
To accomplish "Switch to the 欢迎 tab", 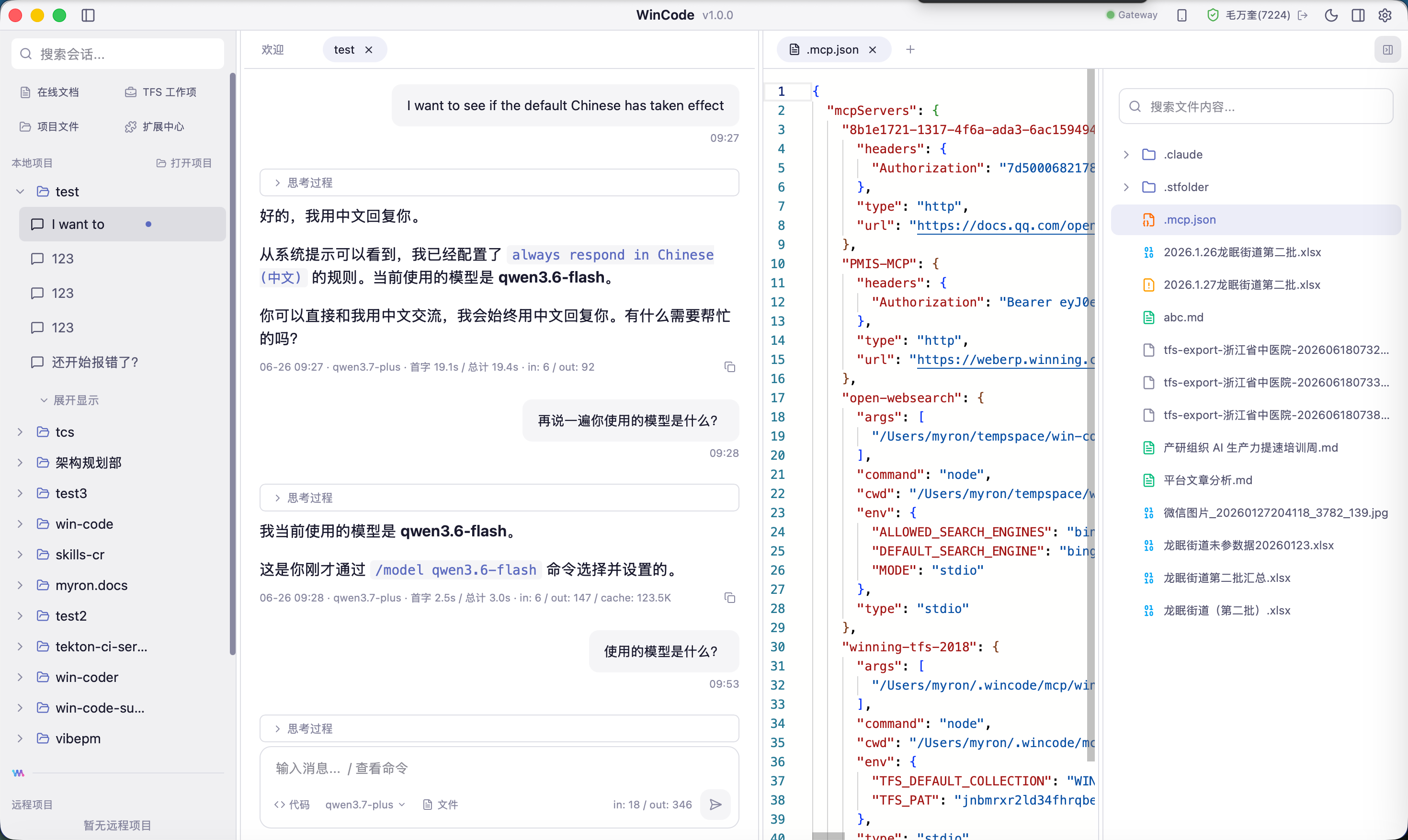I will pyautogui.click(x=273, y=50).
